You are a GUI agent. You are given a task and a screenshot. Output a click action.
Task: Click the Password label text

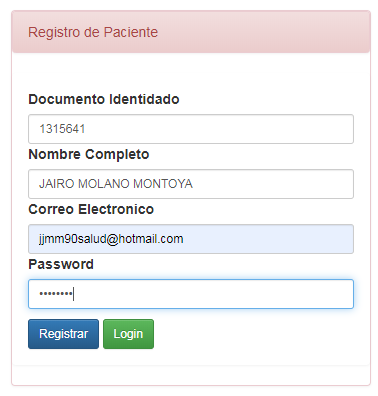tap(61, 264)
